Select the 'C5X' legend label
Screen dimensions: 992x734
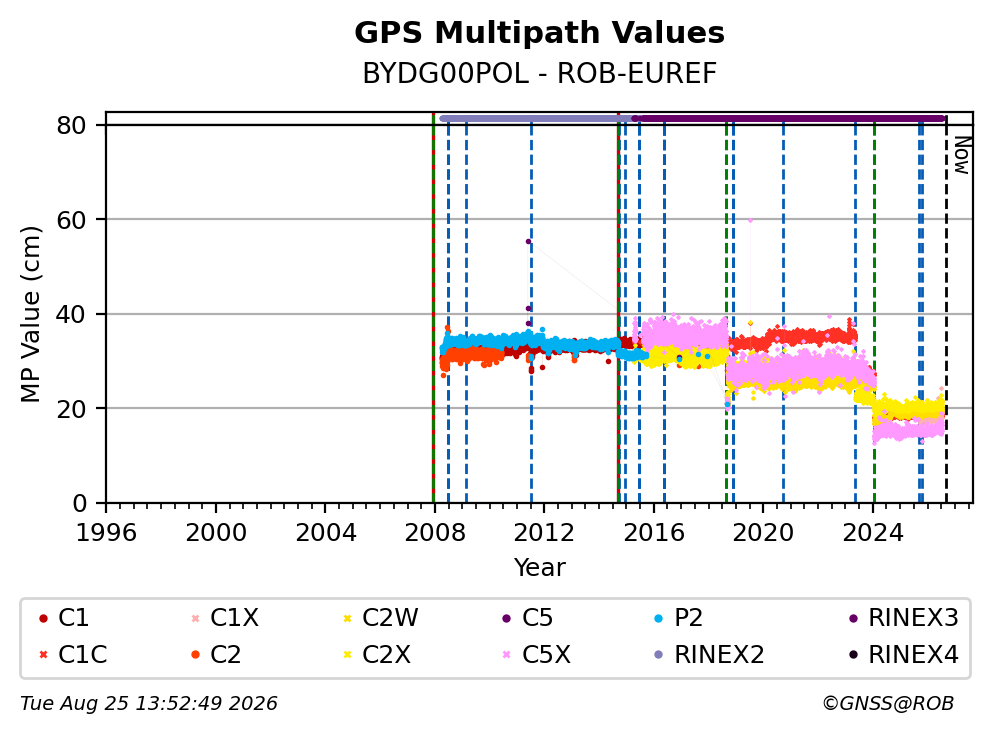coord(546,655)
